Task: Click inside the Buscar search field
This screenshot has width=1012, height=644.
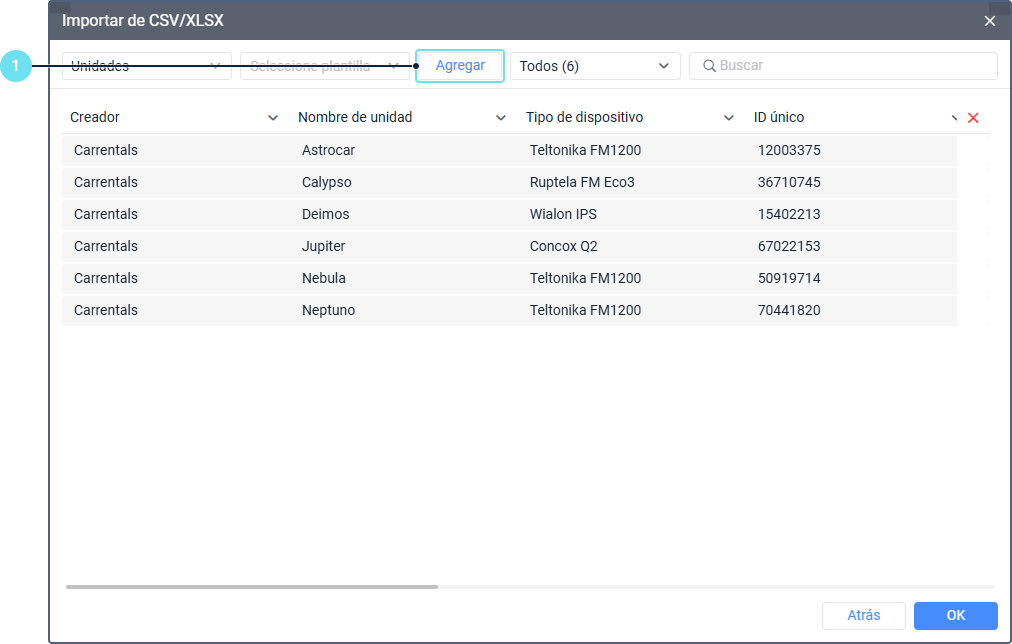Action: pyautogui.click(x=843, y=66)
